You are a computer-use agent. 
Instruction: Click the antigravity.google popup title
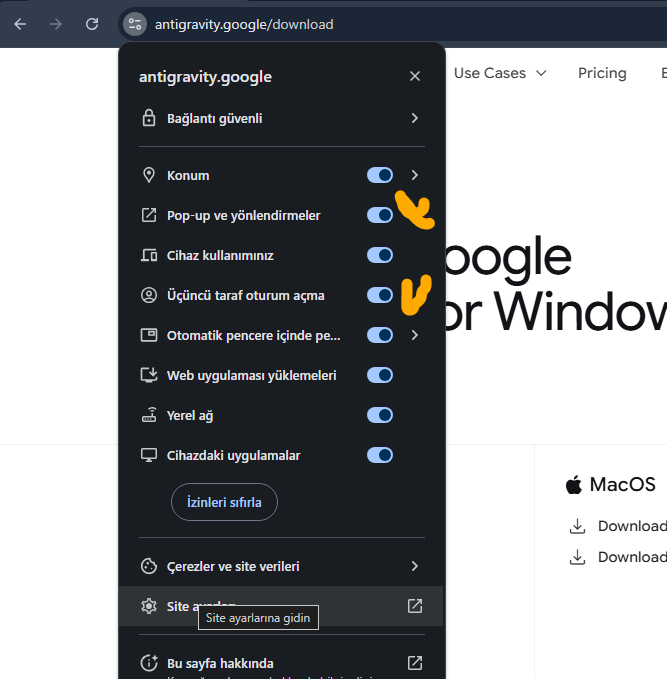coord(205,77)
